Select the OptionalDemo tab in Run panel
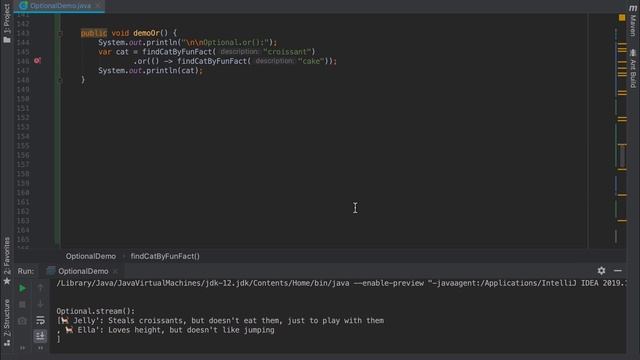The height and width of the screenshot is (360, 640). [x=83, y=271]
